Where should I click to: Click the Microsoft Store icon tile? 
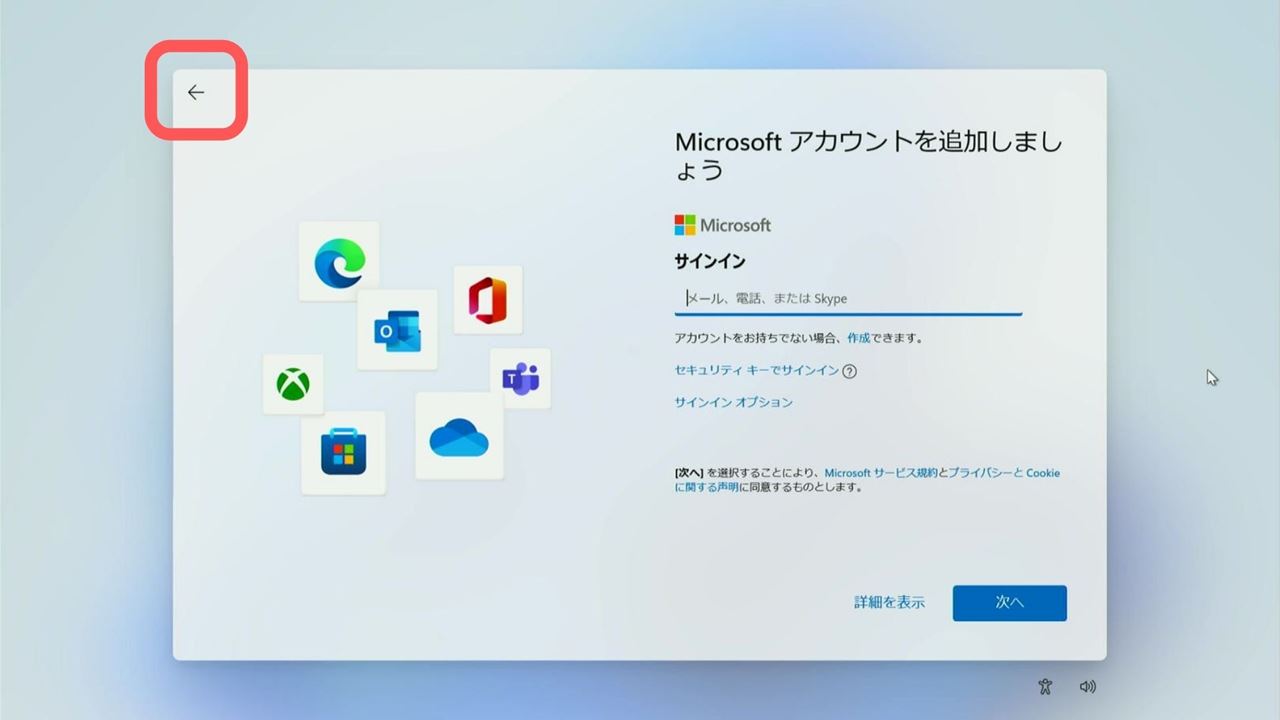click(x=343, y=452)
